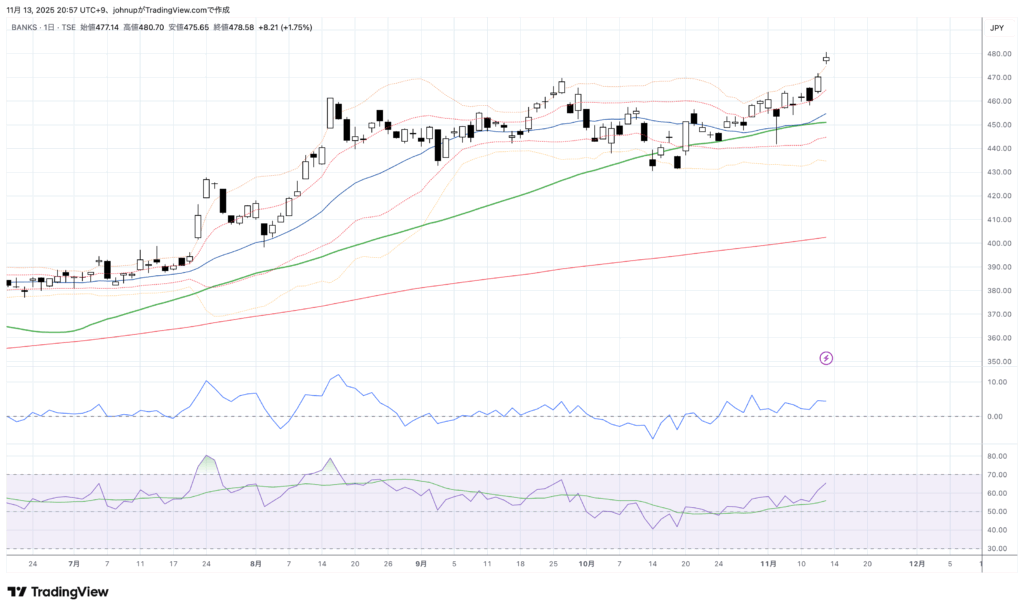Image resolution: width=1024 pixels, height=611 pixels.
Task: Select the red long-term moving average line
Action: (x=500, y=275)
